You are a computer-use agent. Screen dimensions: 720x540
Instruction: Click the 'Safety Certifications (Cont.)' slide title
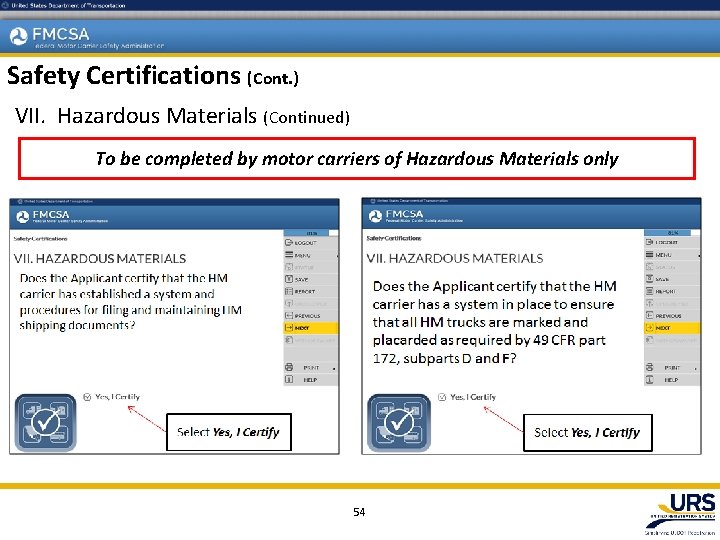click(x=153, y=75)
